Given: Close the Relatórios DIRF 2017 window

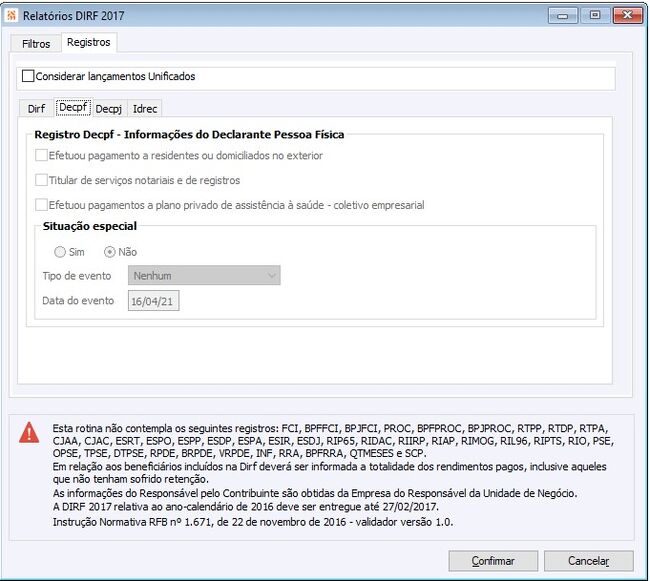Looking at the screenshot, I should tap(628, 15).
